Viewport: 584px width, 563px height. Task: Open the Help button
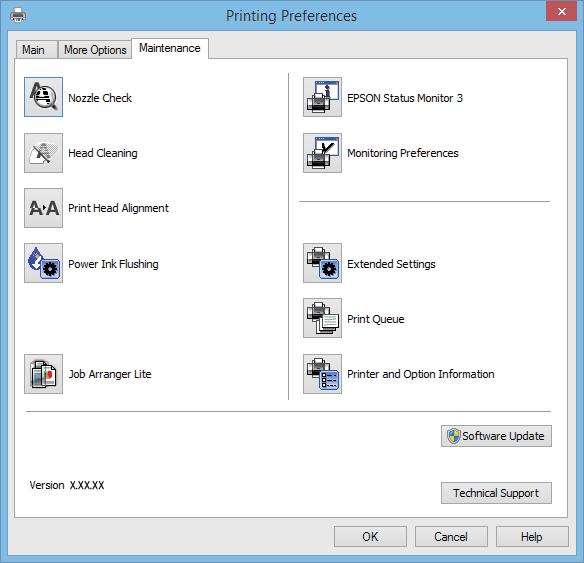[532, 537]
